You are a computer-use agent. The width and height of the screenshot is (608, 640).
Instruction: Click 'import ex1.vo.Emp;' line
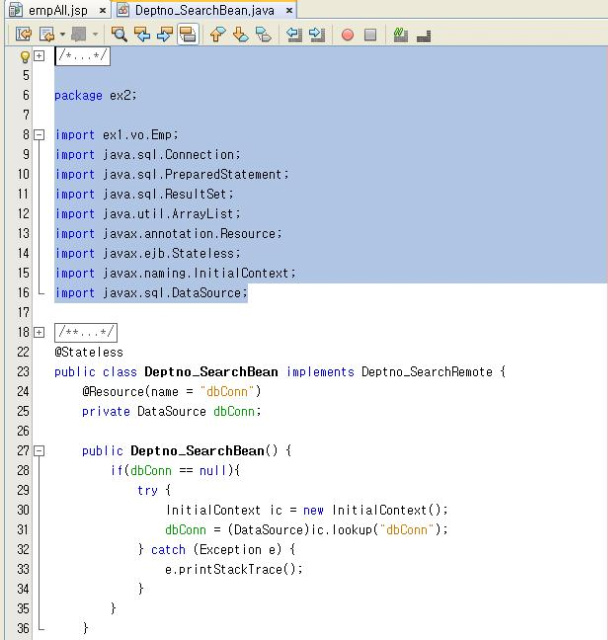coord(117,135)
